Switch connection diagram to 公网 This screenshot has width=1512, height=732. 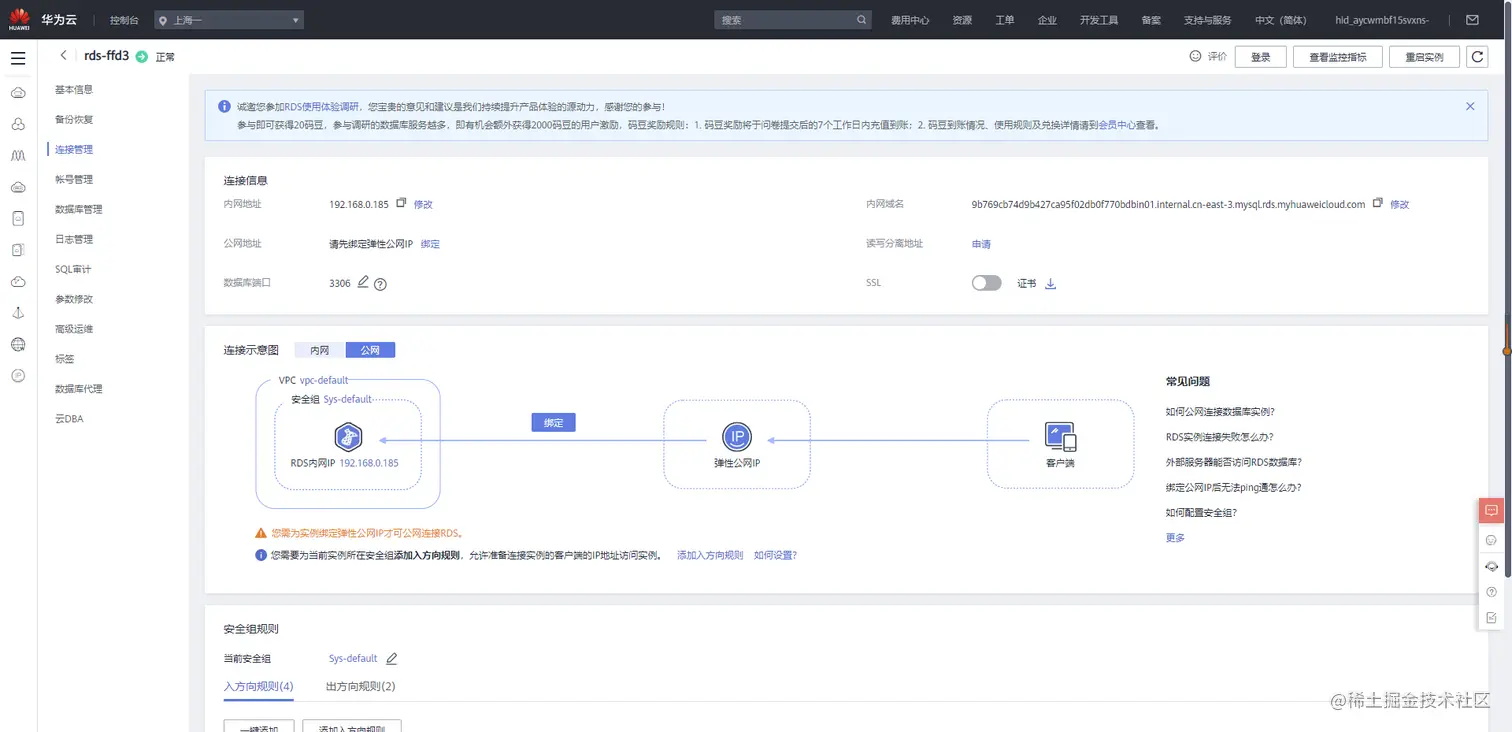(x=370, y=350)
